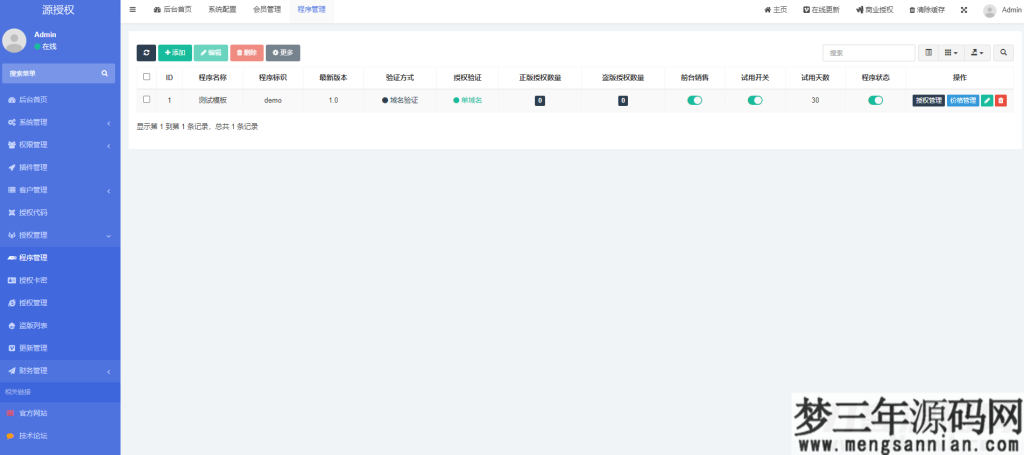Toggle the table card view icon
The width and height of the screenshot is (1024, 455).
[928, 53]
